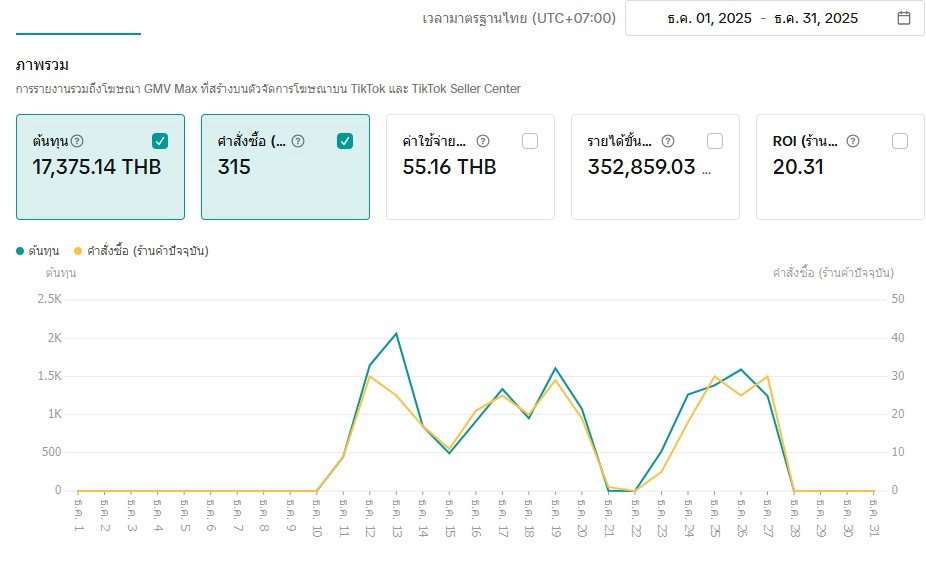
Task: Show tooltip for ค่าใช้จ่าย help icon
Action: (483, 141)
